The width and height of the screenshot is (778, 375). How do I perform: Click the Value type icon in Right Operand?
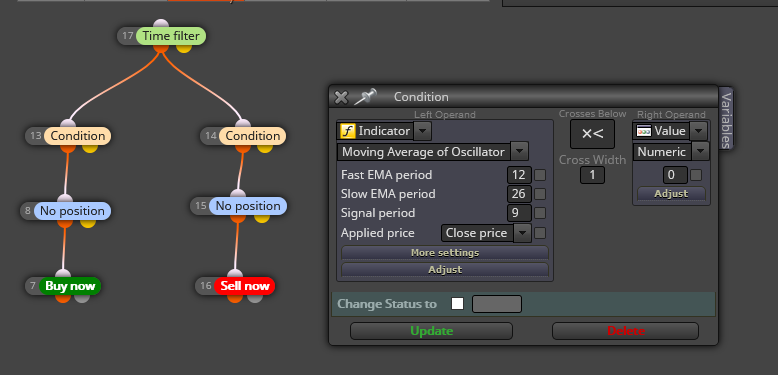(644, 131)
